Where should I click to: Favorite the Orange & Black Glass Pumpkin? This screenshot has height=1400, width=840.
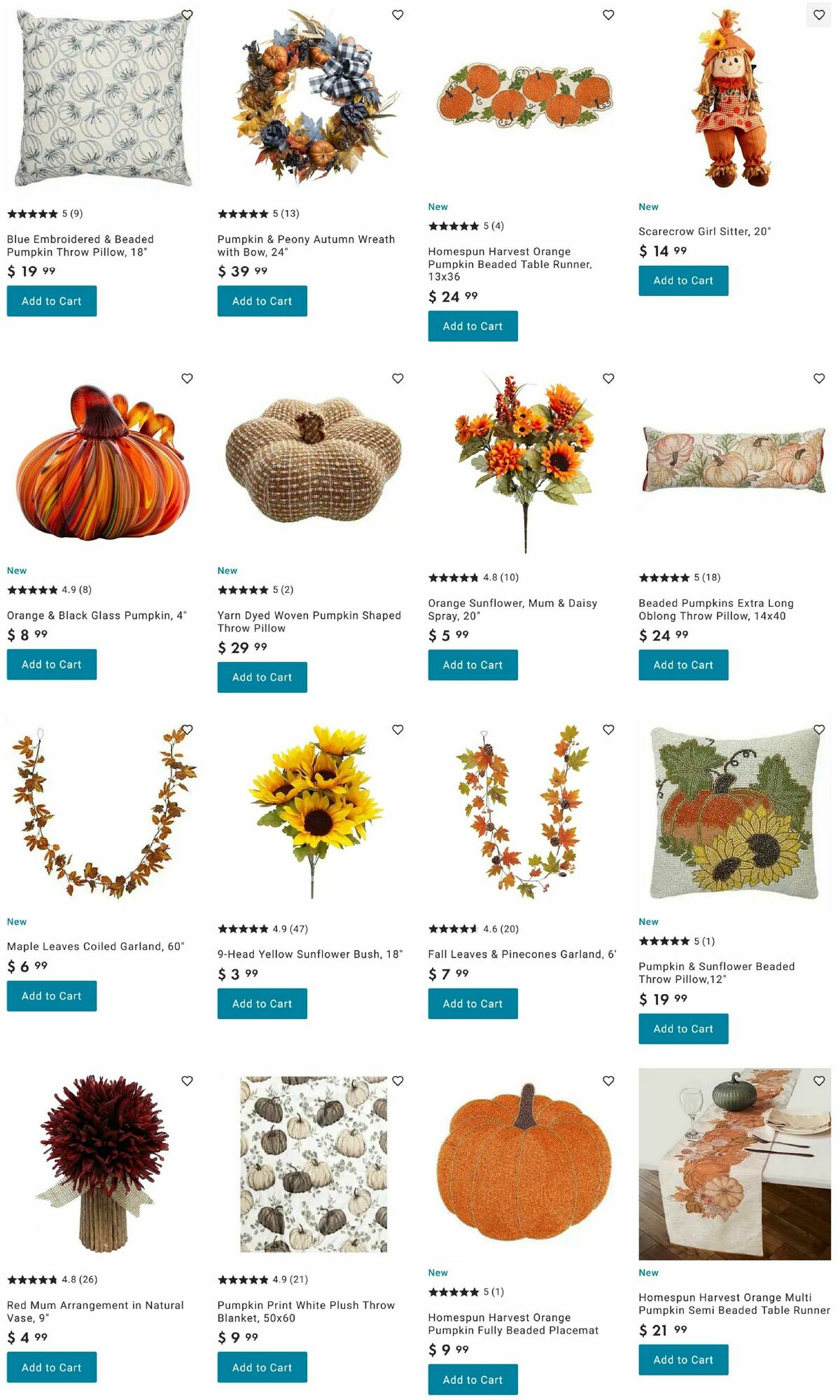pos(187,379)
